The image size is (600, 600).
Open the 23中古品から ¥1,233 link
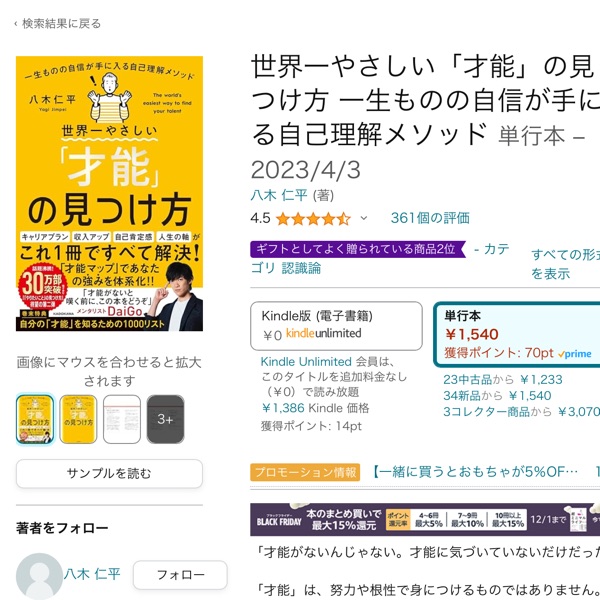point(503,380)
